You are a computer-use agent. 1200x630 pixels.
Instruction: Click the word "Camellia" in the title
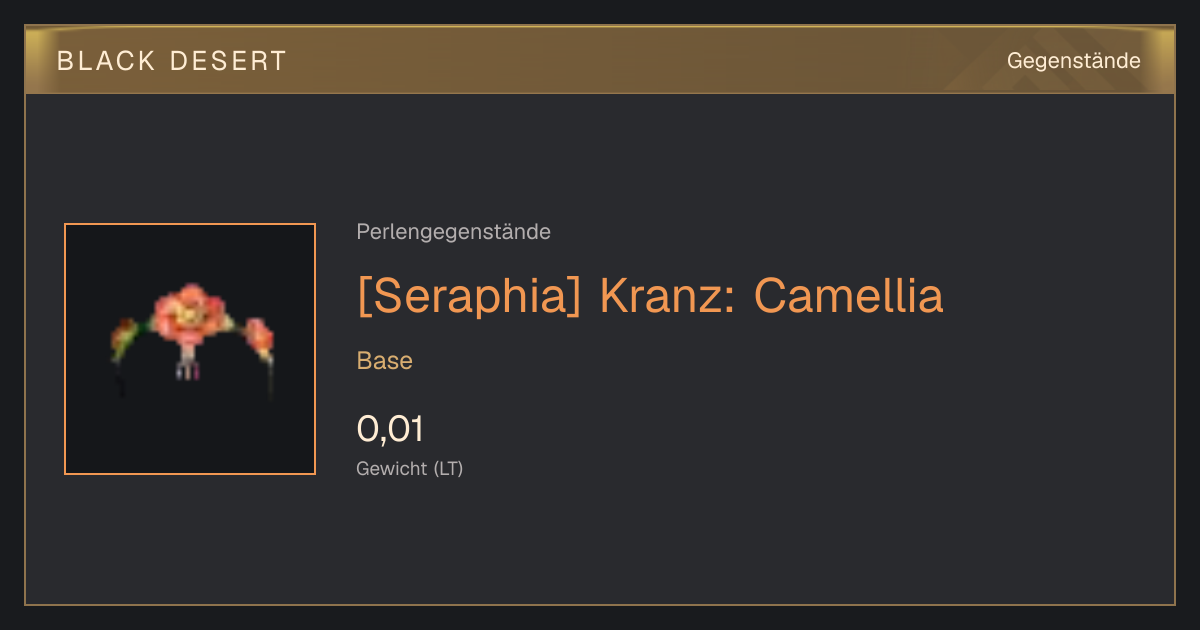tap(848, 295)
